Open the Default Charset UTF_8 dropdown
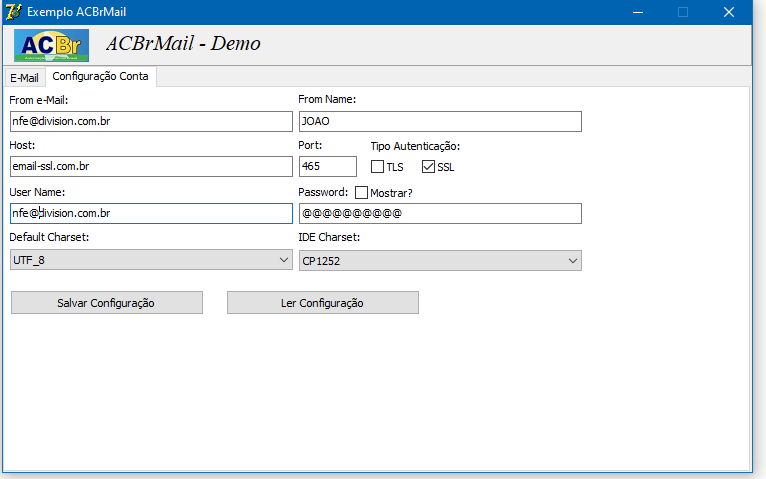766x479 pixels. pos(151,260)
